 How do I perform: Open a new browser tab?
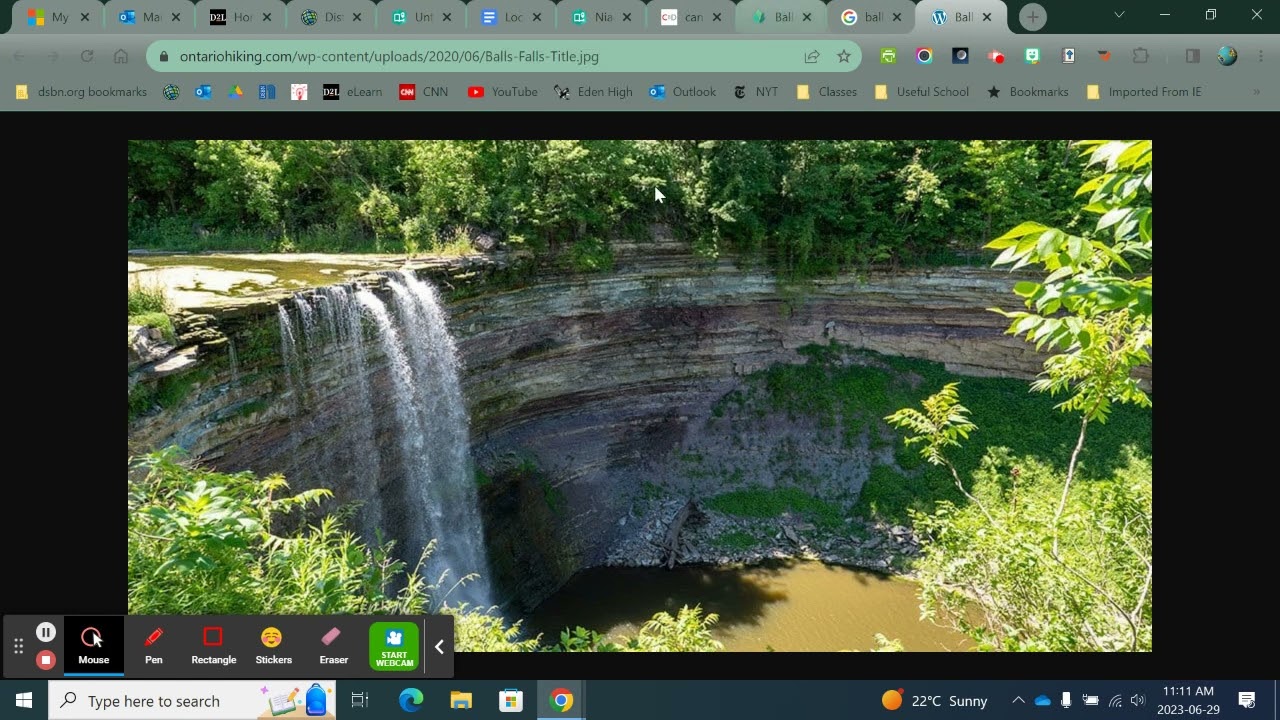(x=1033, y=17)
